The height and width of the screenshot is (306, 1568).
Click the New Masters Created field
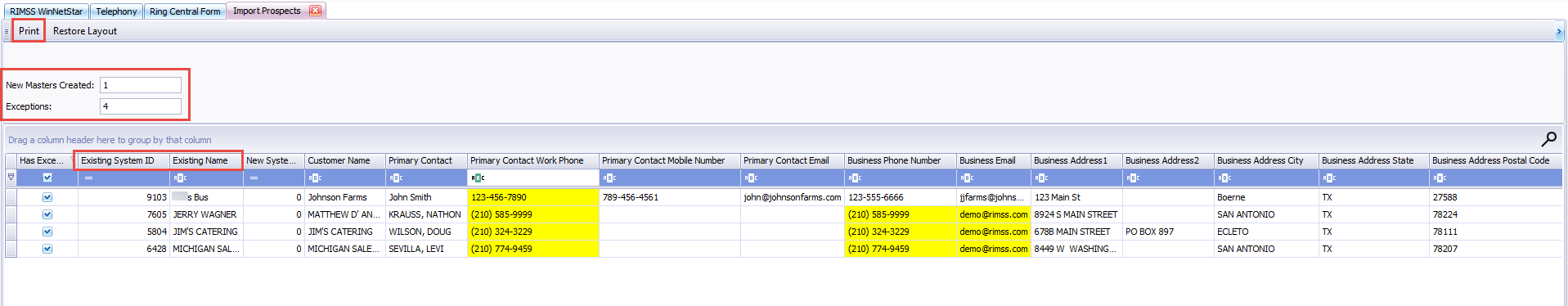(x=141, y=85)
